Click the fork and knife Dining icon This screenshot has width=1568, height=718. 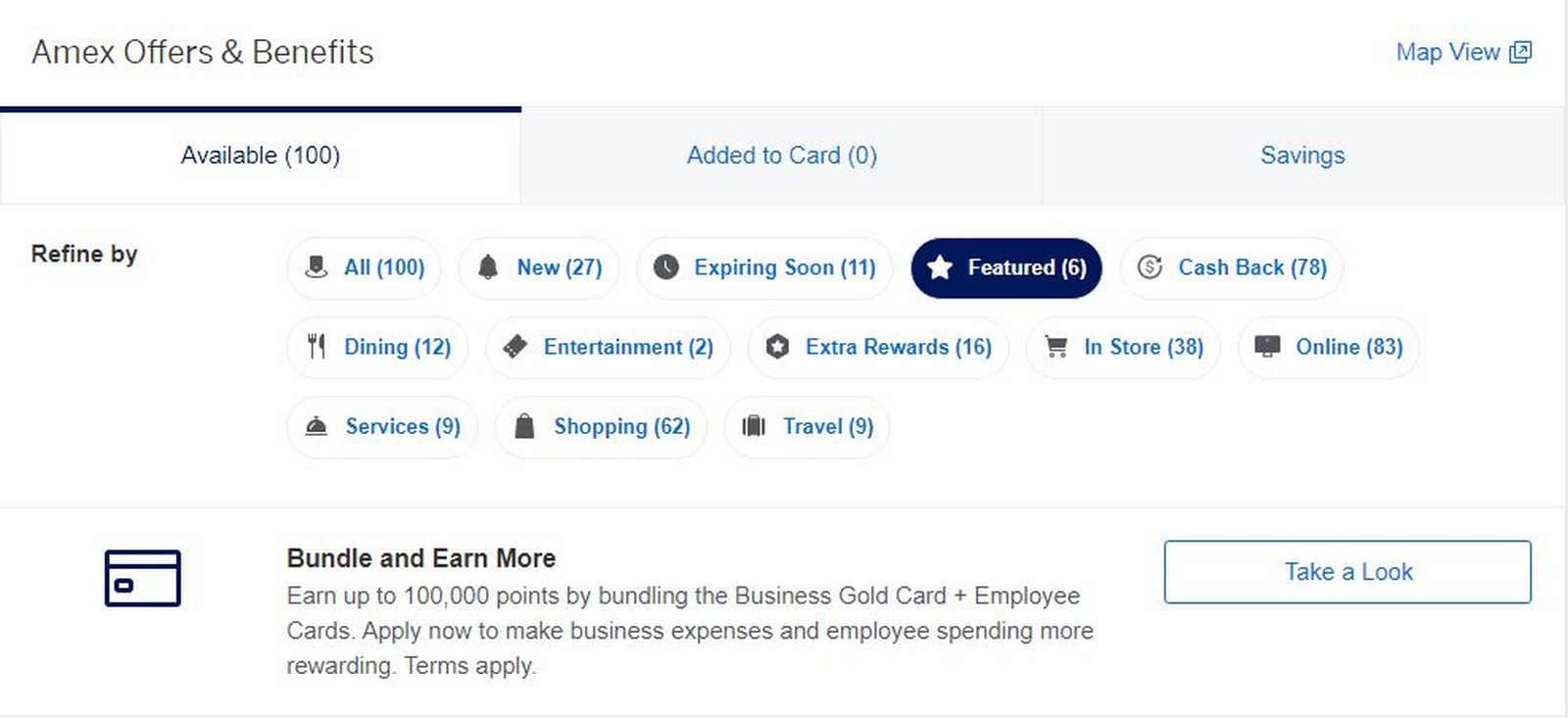click(x=316, y=347)
